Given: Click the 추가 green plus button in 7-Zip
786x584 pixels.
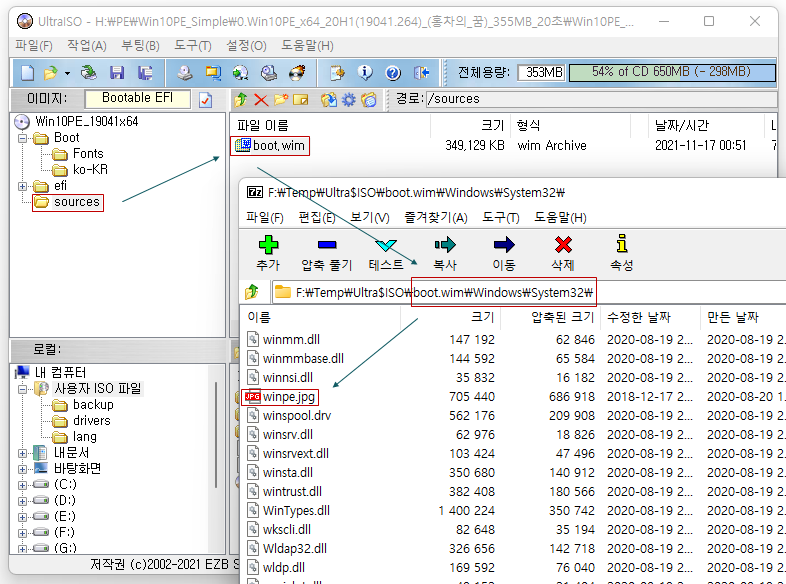Looking at the screenshot, I should 268,253.
